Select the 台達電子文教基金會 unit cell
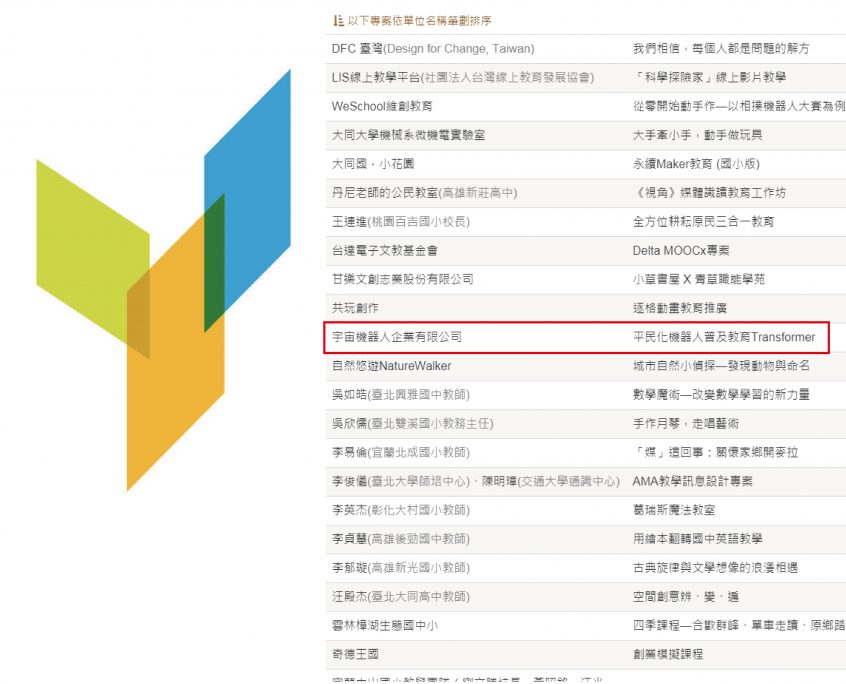846x684 pixels. pos(384,251)
